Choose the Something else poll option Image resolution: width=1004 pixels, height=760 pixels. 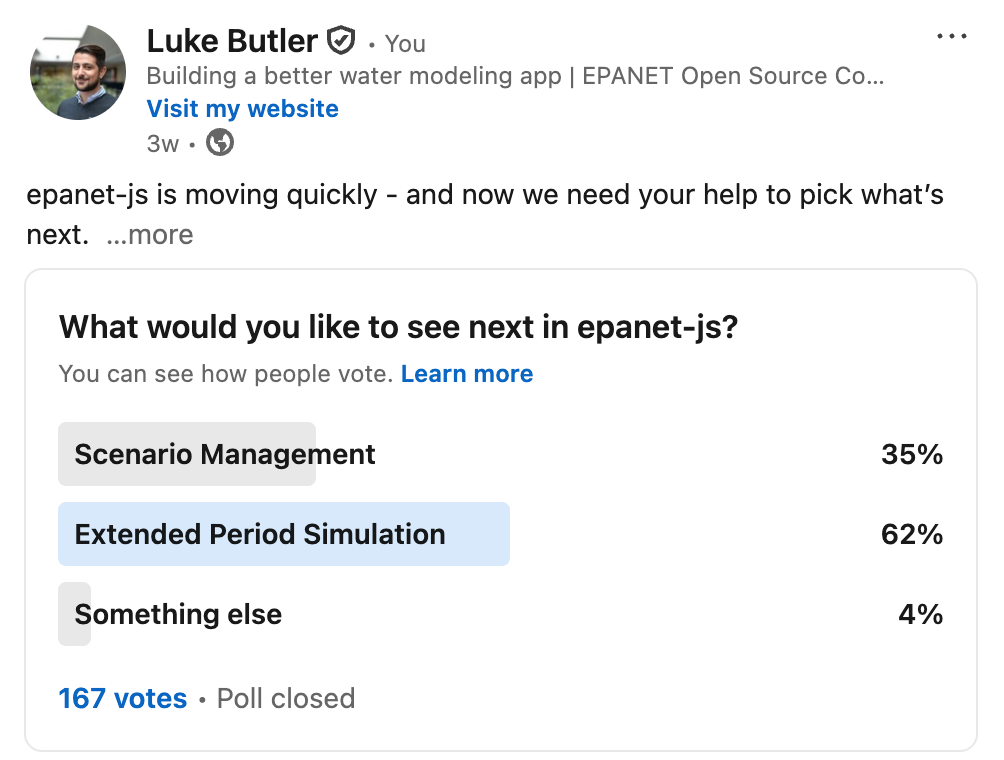(x=178, y=613)
